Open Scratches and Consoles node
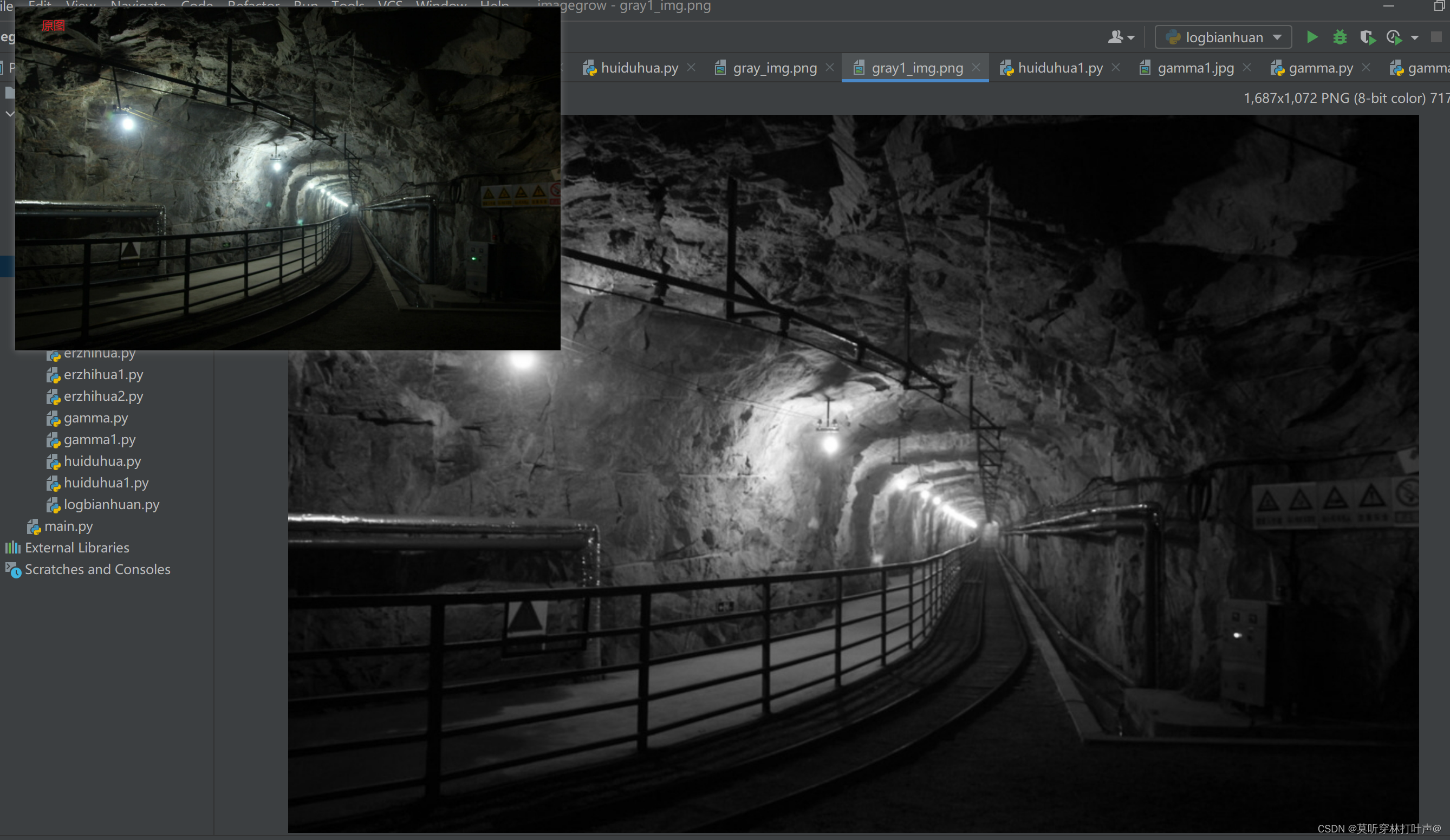1450x840 pixels. click(97, 569)
